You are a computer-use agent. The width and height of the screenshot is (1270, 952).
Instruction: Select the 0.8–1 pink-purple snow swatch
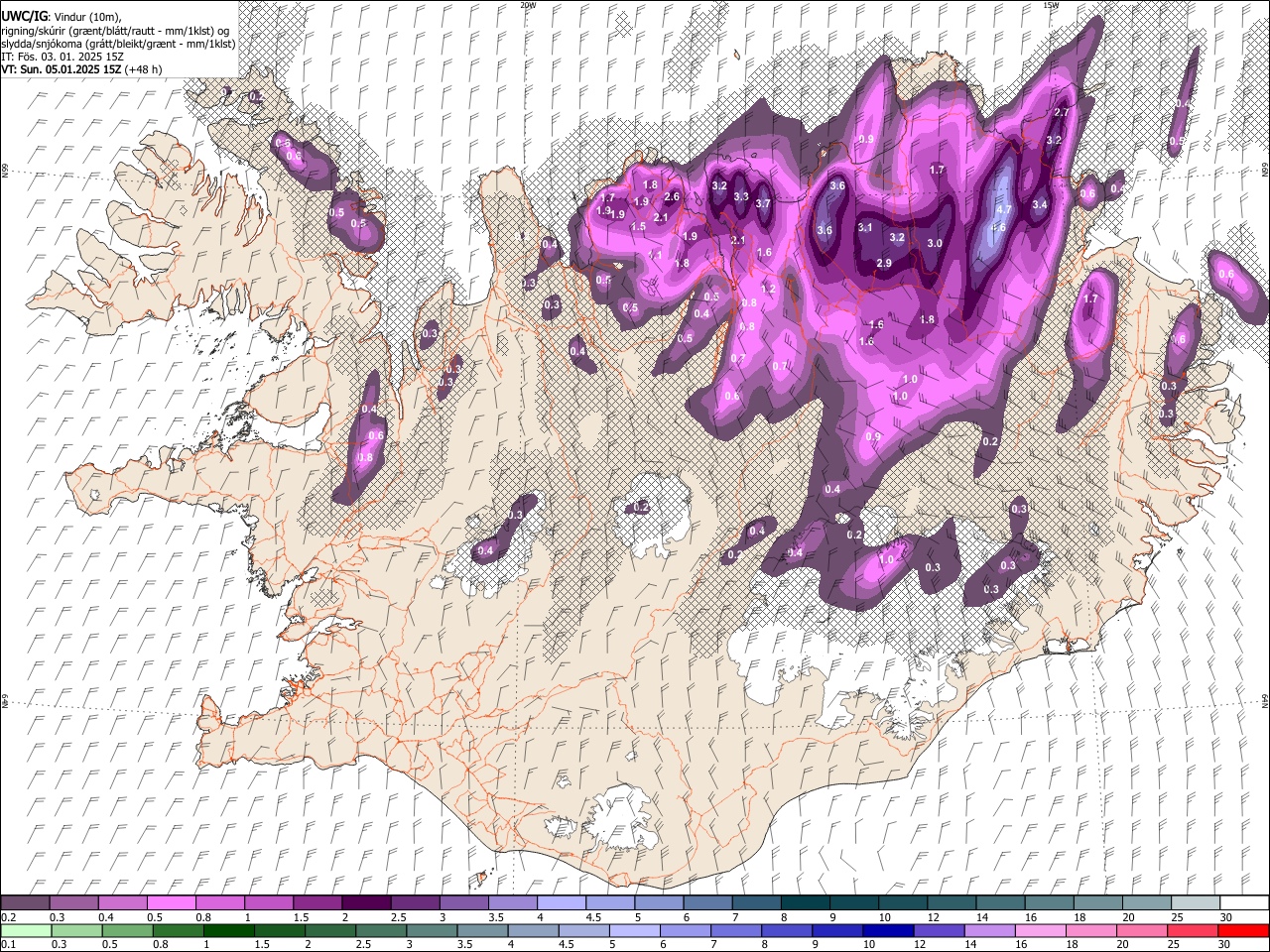219,902
